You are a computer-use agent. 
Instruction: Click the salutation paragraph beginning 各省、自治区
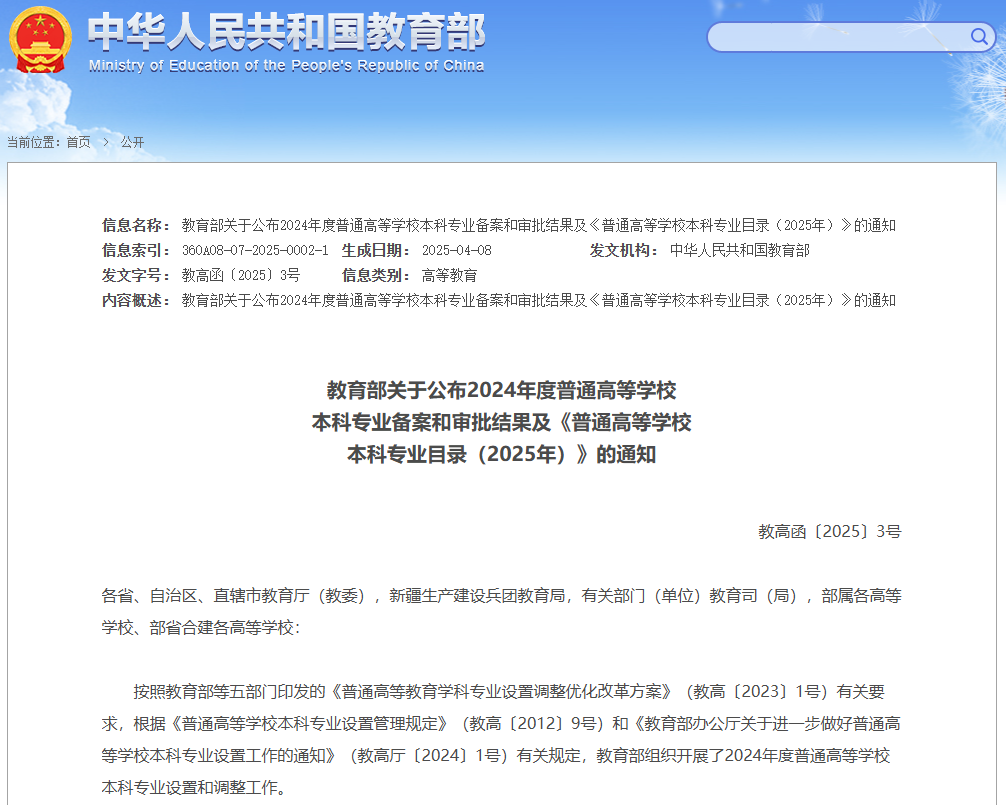(x=501, y=611)
